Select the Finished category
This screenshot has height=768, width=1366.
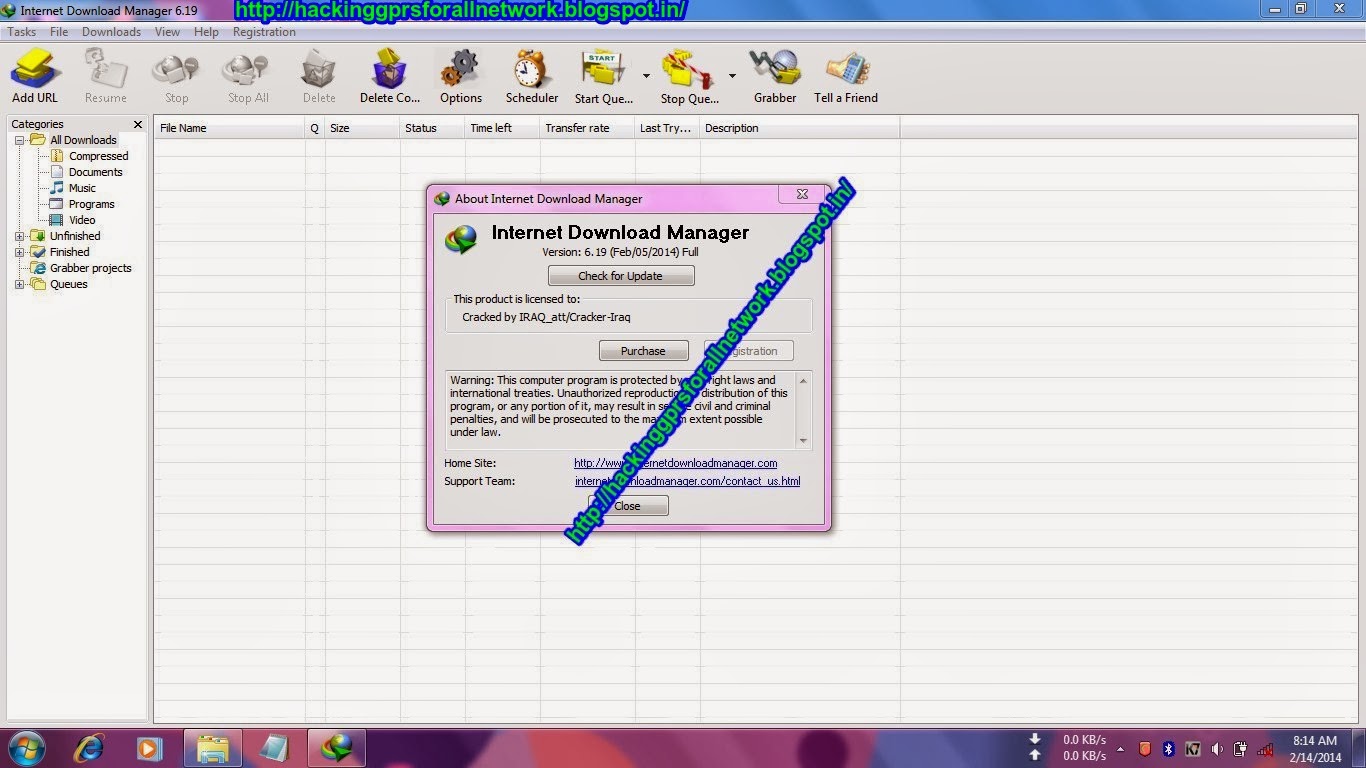(x=69, y=252)
